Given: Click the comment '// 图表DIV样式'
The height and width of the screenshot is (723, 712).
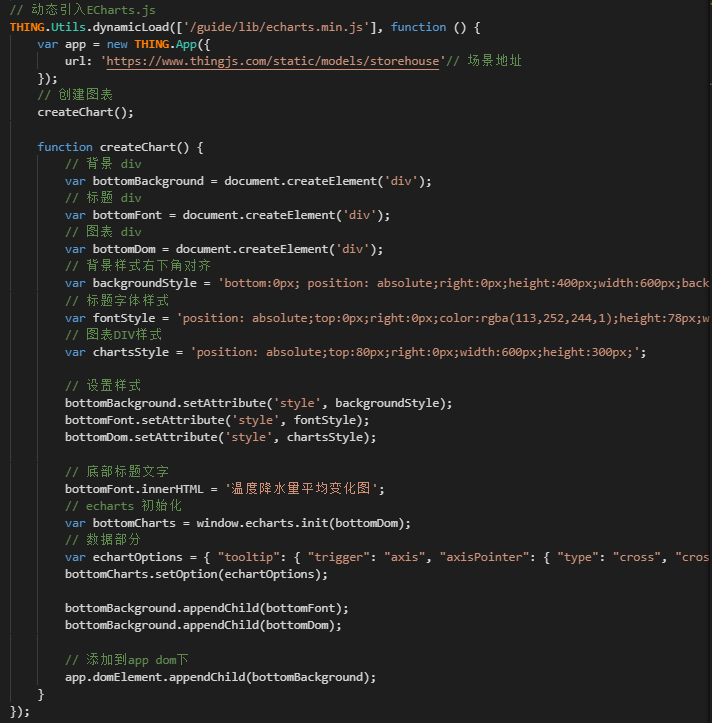Looking at the screenshot, I should click(113, 335).
